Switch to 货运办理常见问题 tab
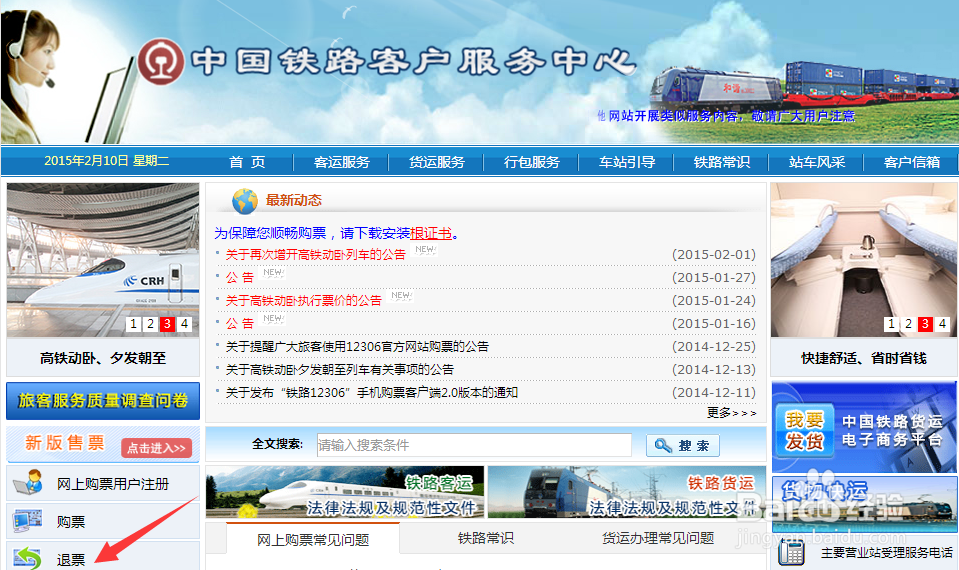Image resolution: width=959 pixels, height=570 pixels. tap(658, 538)
